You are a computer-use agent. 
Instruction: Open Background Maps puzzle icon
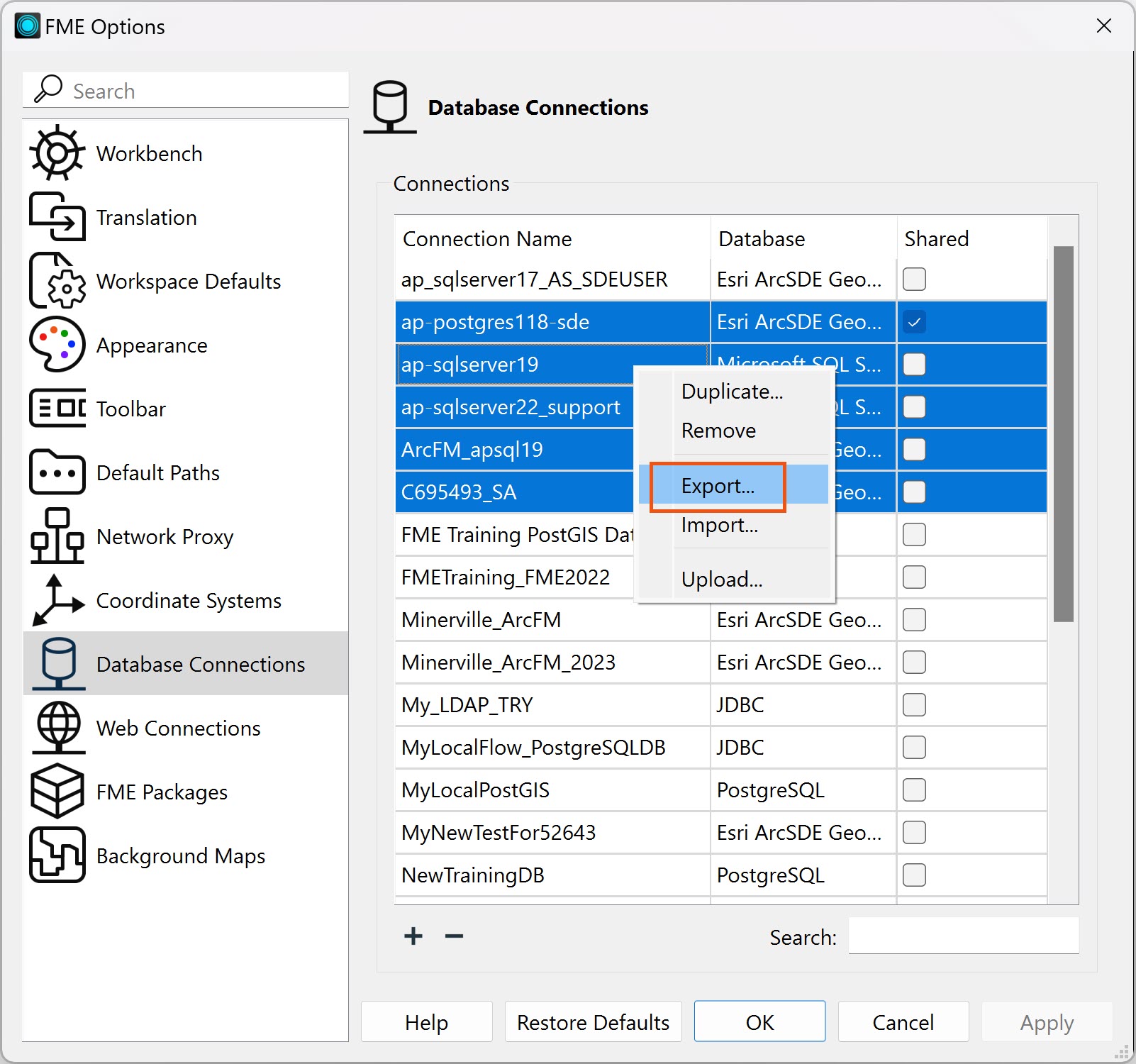(57, 855)
